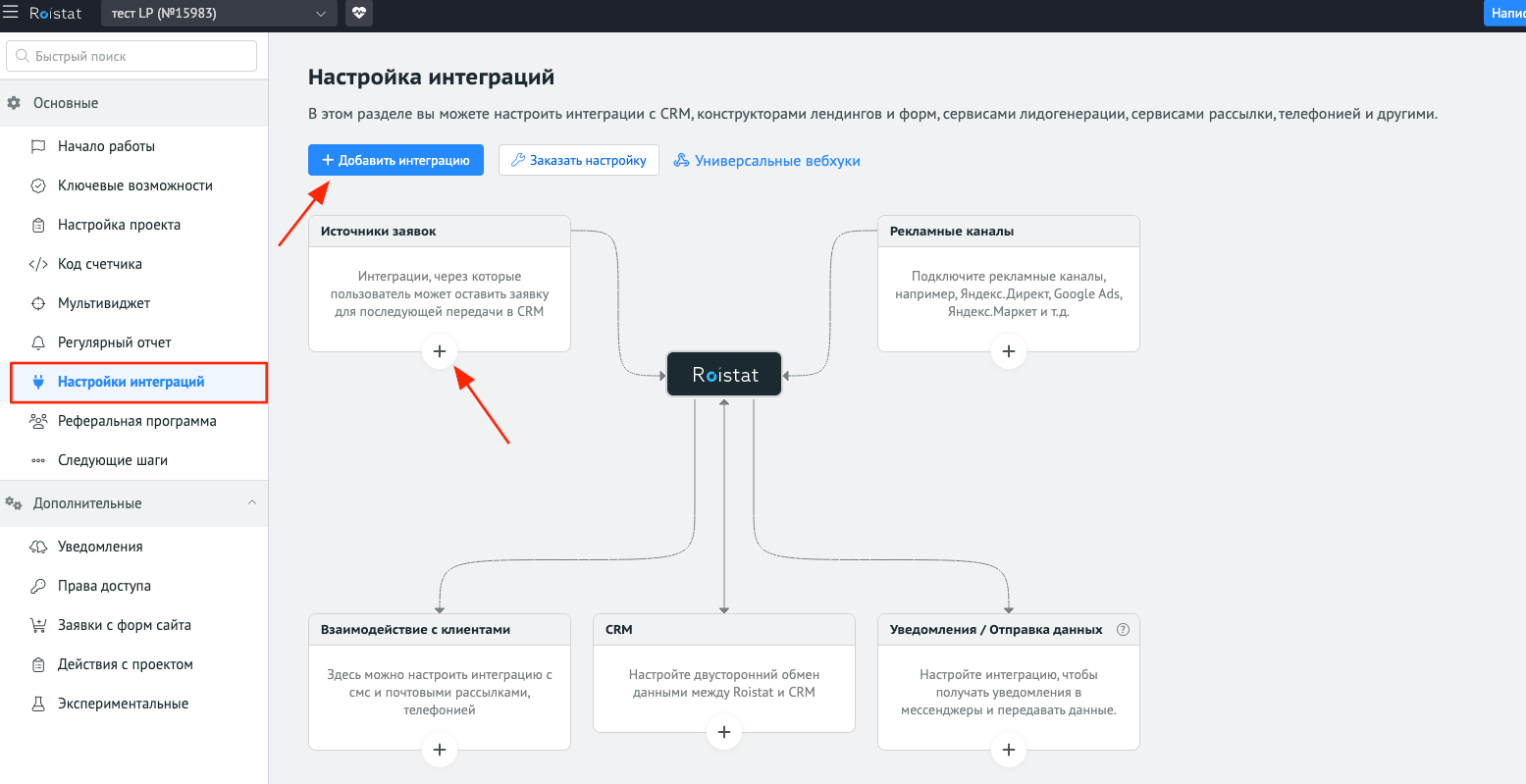Click the gears icon beside 'Дополнительные'
Screen dimensions: 1526x784
(x=14, y=503)
